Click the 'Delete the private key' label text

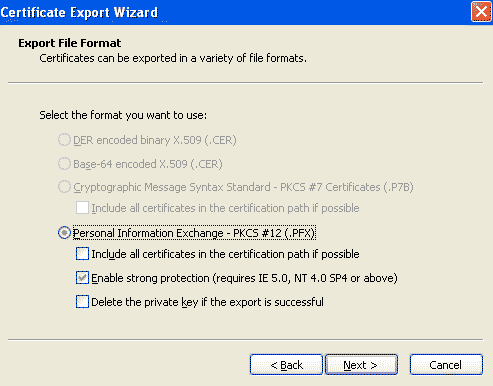click(207, 302)
